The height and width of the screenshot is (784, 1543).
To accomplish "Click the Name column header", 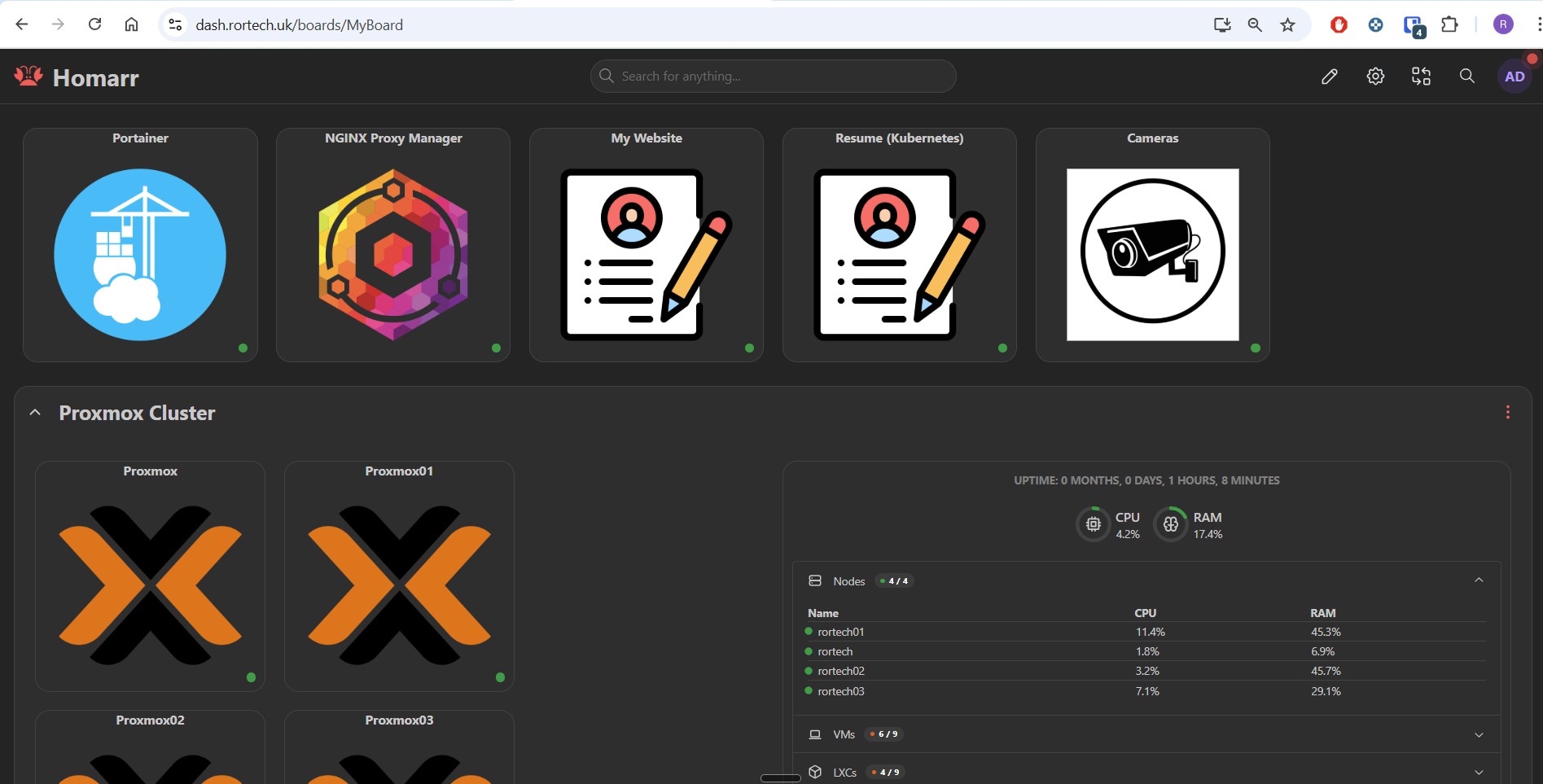I will 823,613.
